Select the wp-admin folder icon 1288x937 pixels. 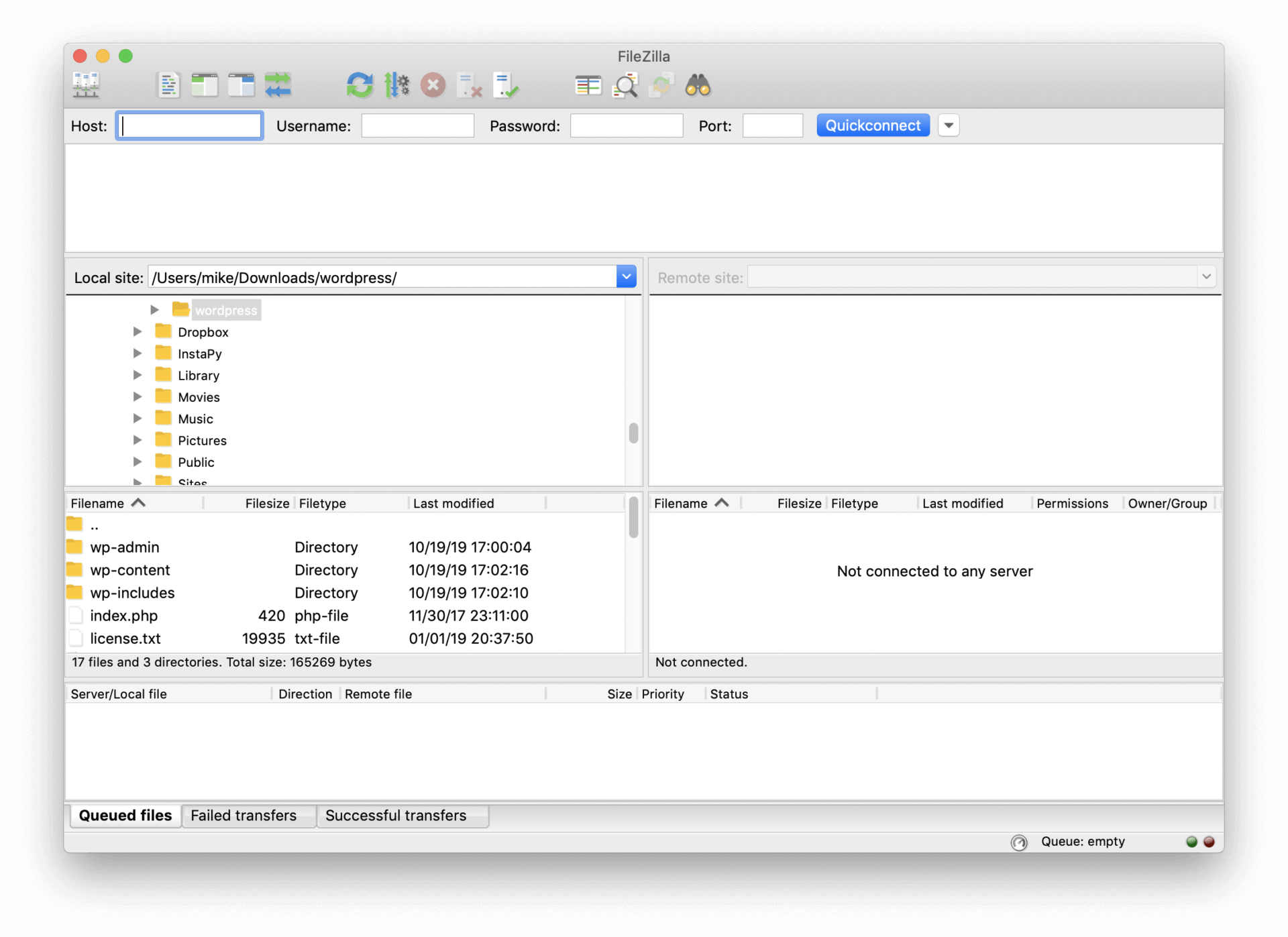click(x=74, y=547)
